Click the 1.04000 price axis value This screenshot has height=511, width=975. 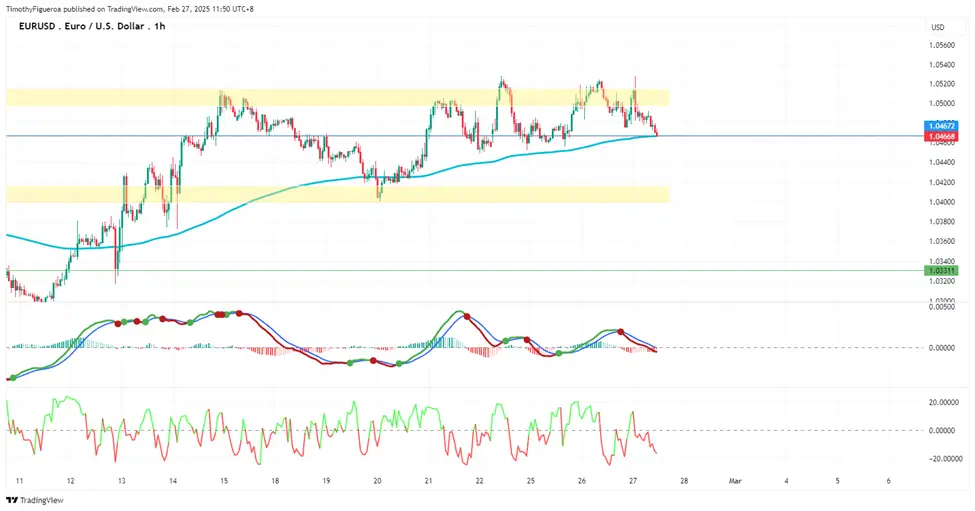click(x=942, y=202)
